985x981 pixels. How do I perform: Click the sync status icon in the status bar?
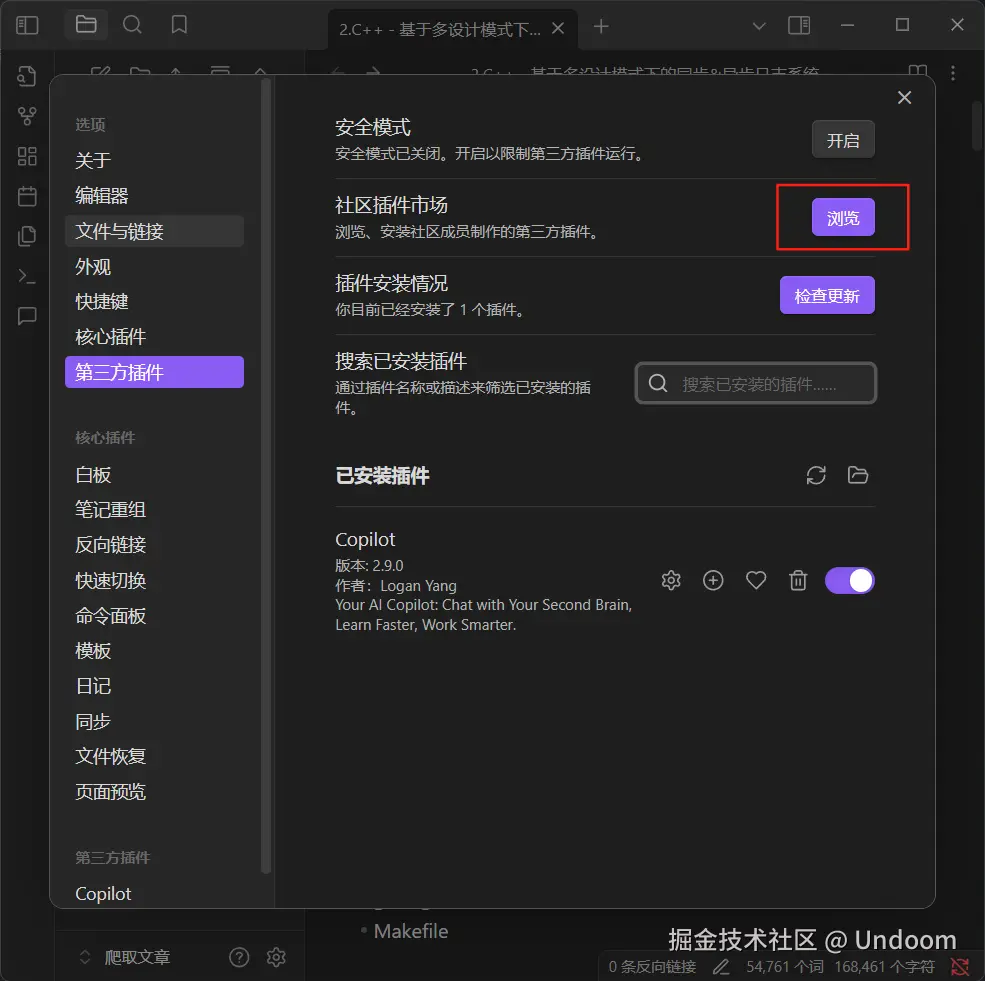960,967
